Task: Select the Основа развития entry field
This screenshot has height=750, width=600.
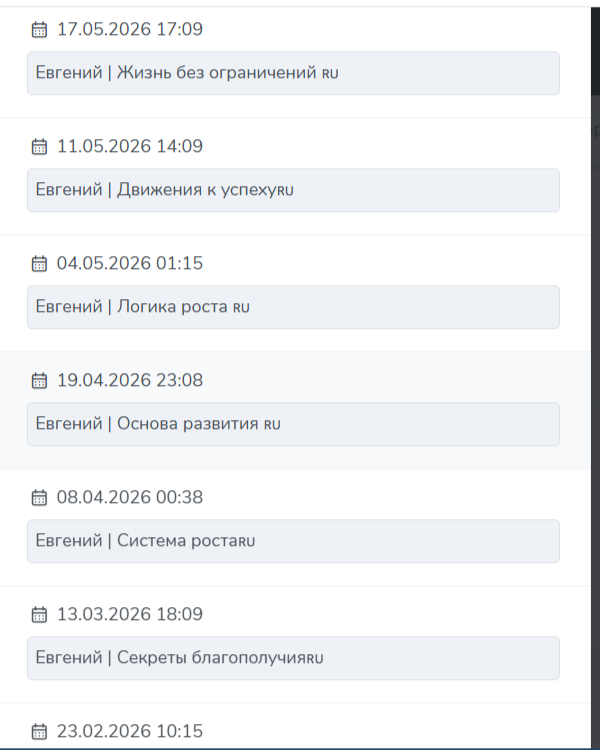Action: pyautogui.click(x=293, y=424)
